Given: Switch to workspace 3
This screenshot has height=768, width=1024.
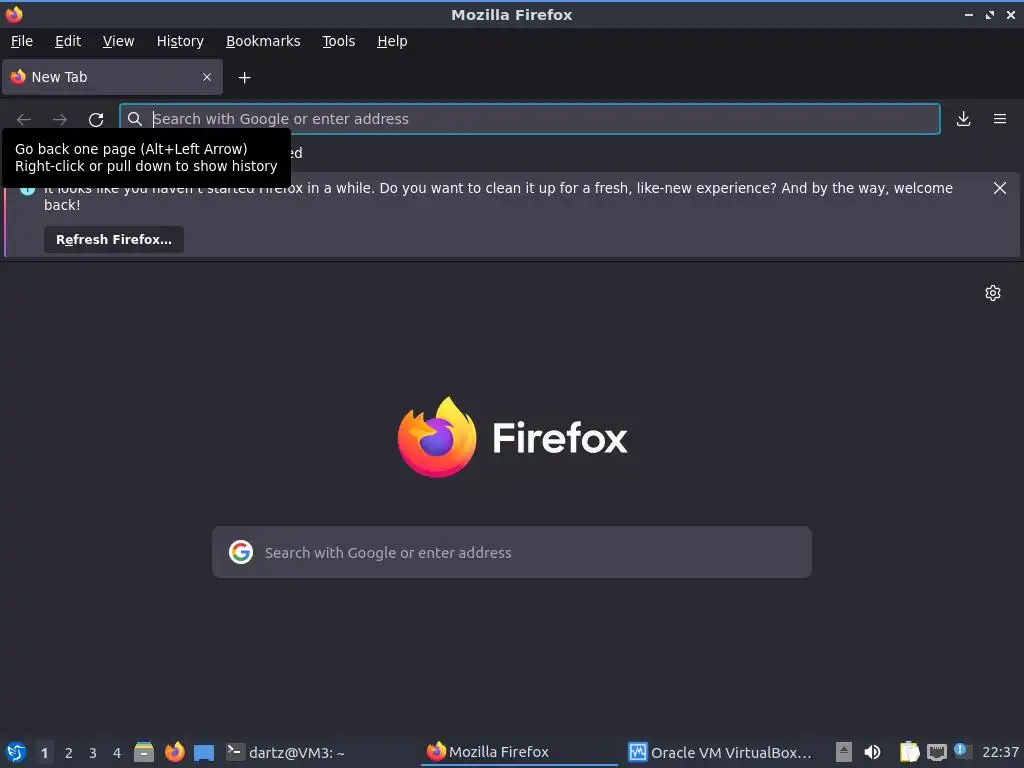Looking at the screenshot, I should 93,753.
